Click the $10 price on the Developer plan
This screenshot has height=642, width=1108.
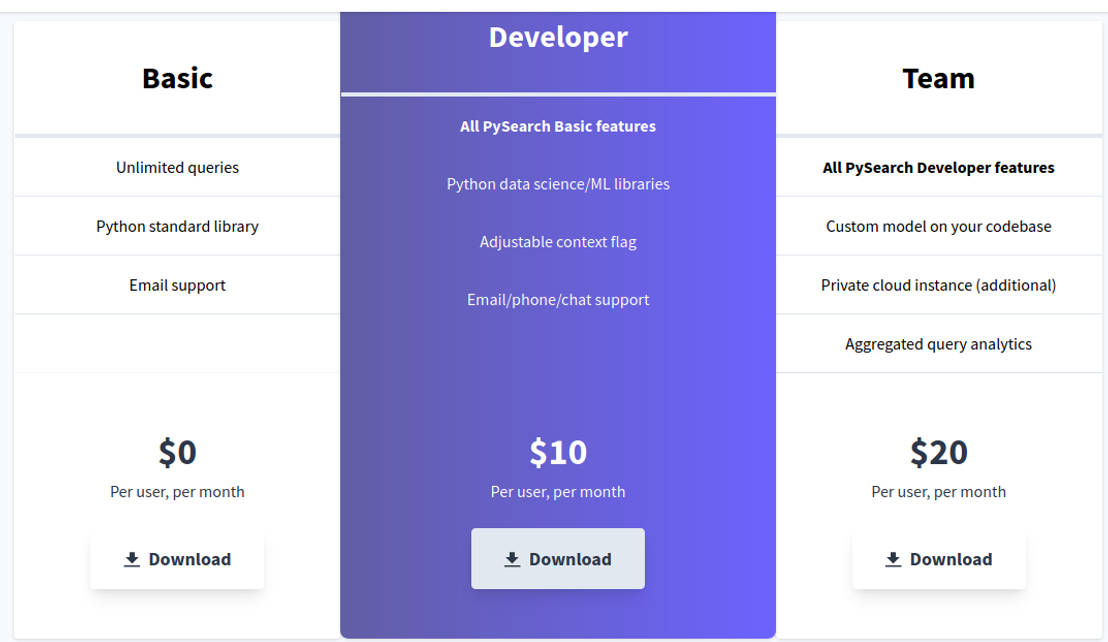tap(558, 452)
